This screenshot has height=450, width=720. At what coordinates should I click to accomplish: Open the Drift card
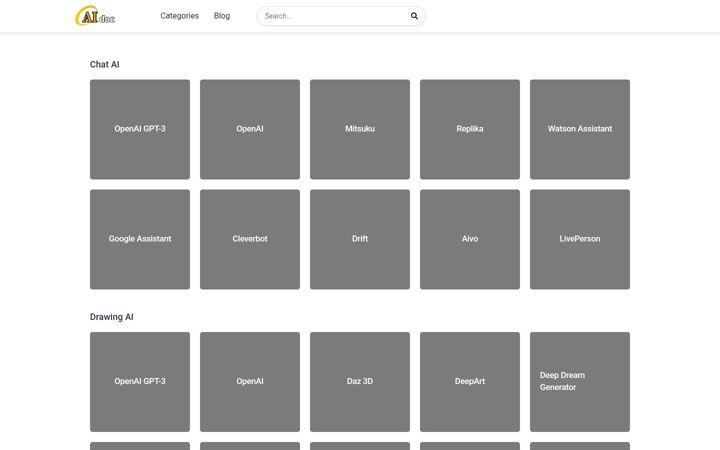coord(360,239)
